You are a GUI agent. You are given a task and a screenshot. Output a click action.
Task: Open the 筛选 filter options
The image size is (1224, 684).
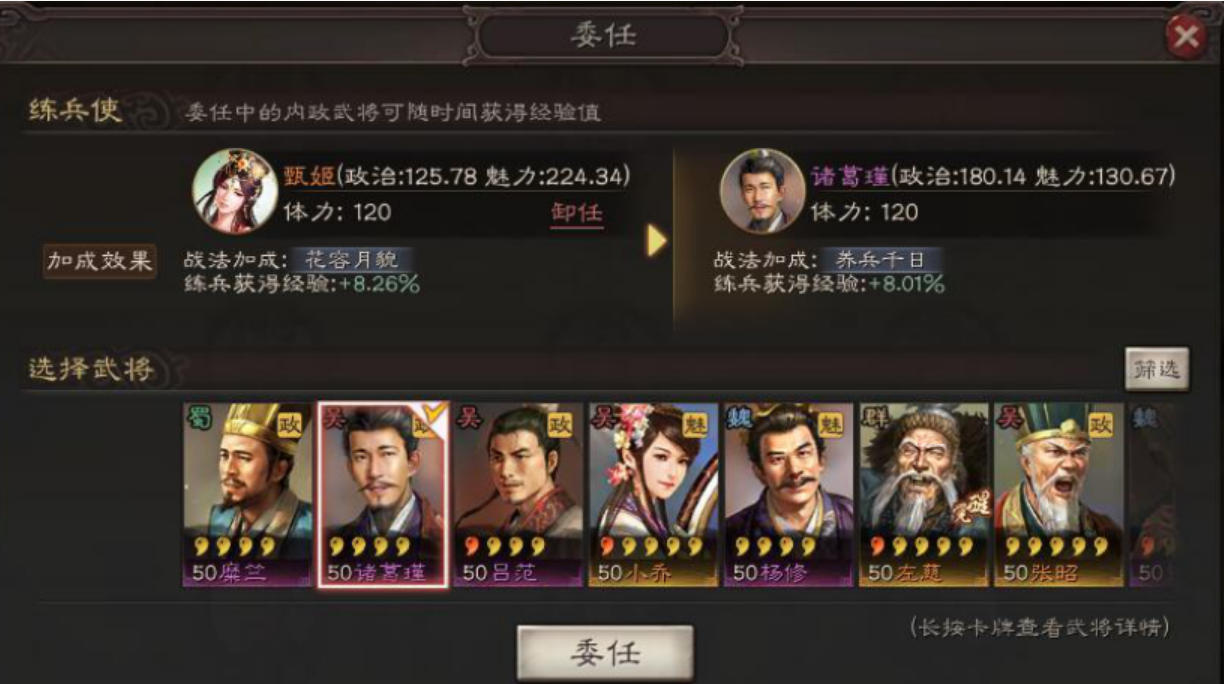coord(1157,369)
